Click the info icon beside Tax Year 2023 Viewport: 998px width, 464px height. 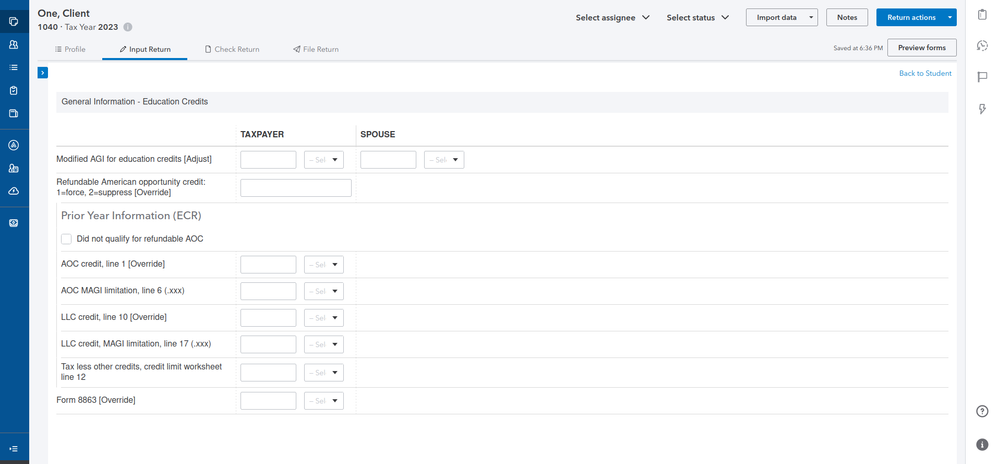coord(128,27)
